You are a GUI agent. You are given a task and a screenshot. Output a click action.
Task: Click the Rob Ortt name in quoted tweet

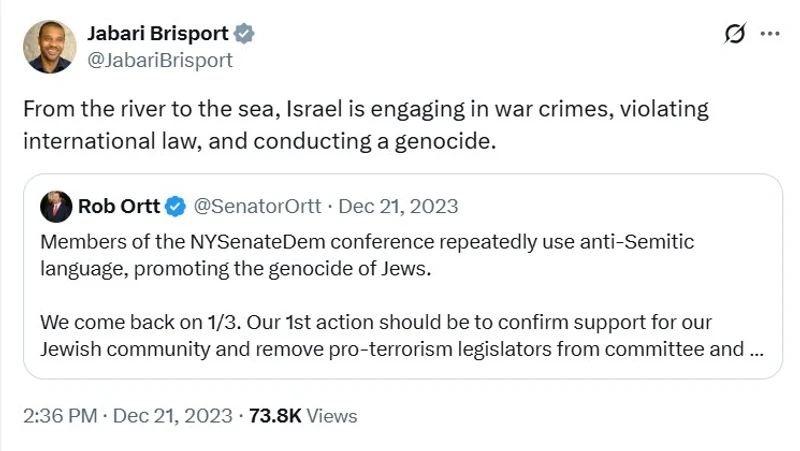pos(118,207)
